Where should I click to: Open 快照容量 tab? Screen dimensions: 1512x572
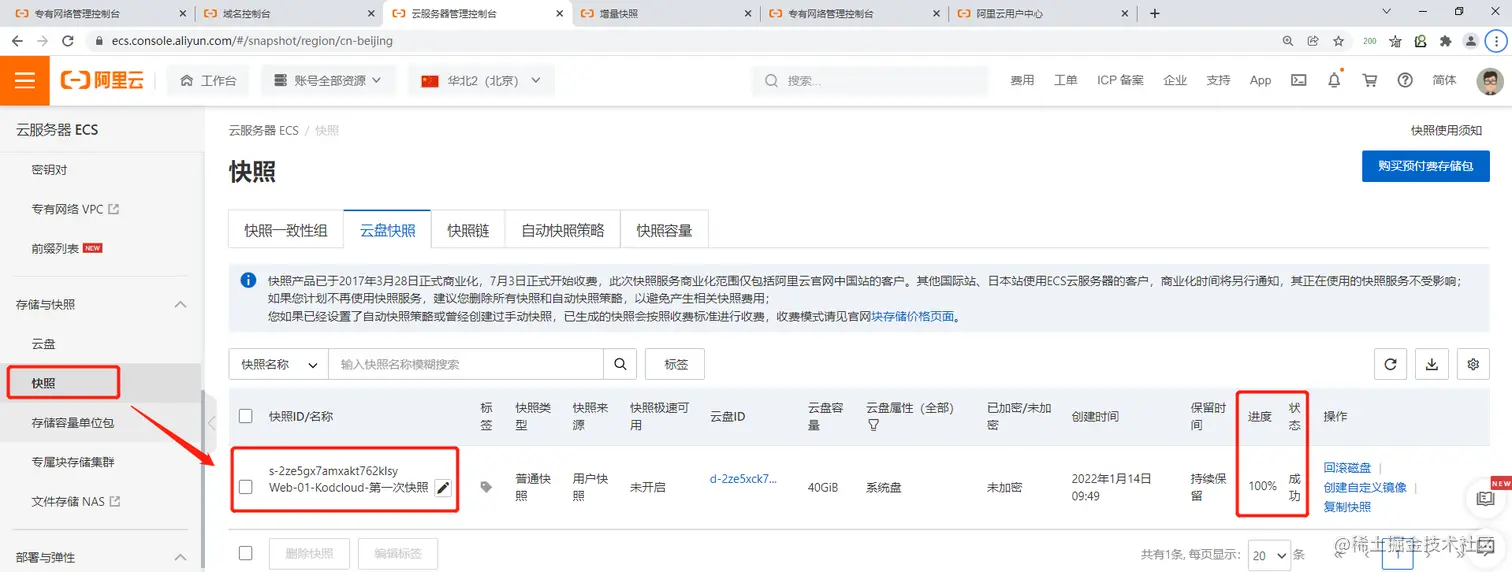pyautogui.click(x=665, y=230)
